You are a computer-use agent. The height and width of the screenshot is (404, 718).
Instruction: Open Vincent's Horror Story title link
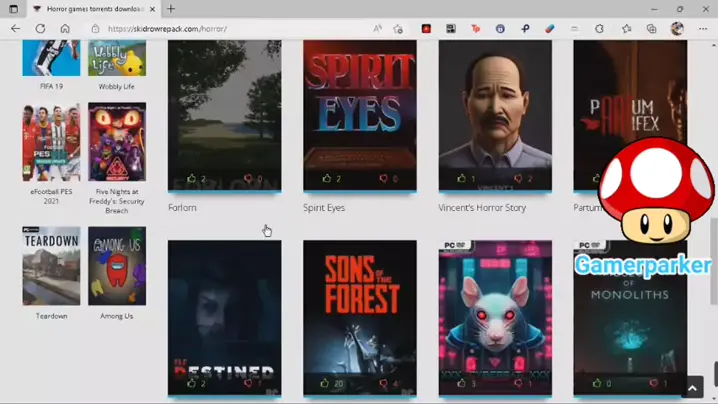point(481,208)
